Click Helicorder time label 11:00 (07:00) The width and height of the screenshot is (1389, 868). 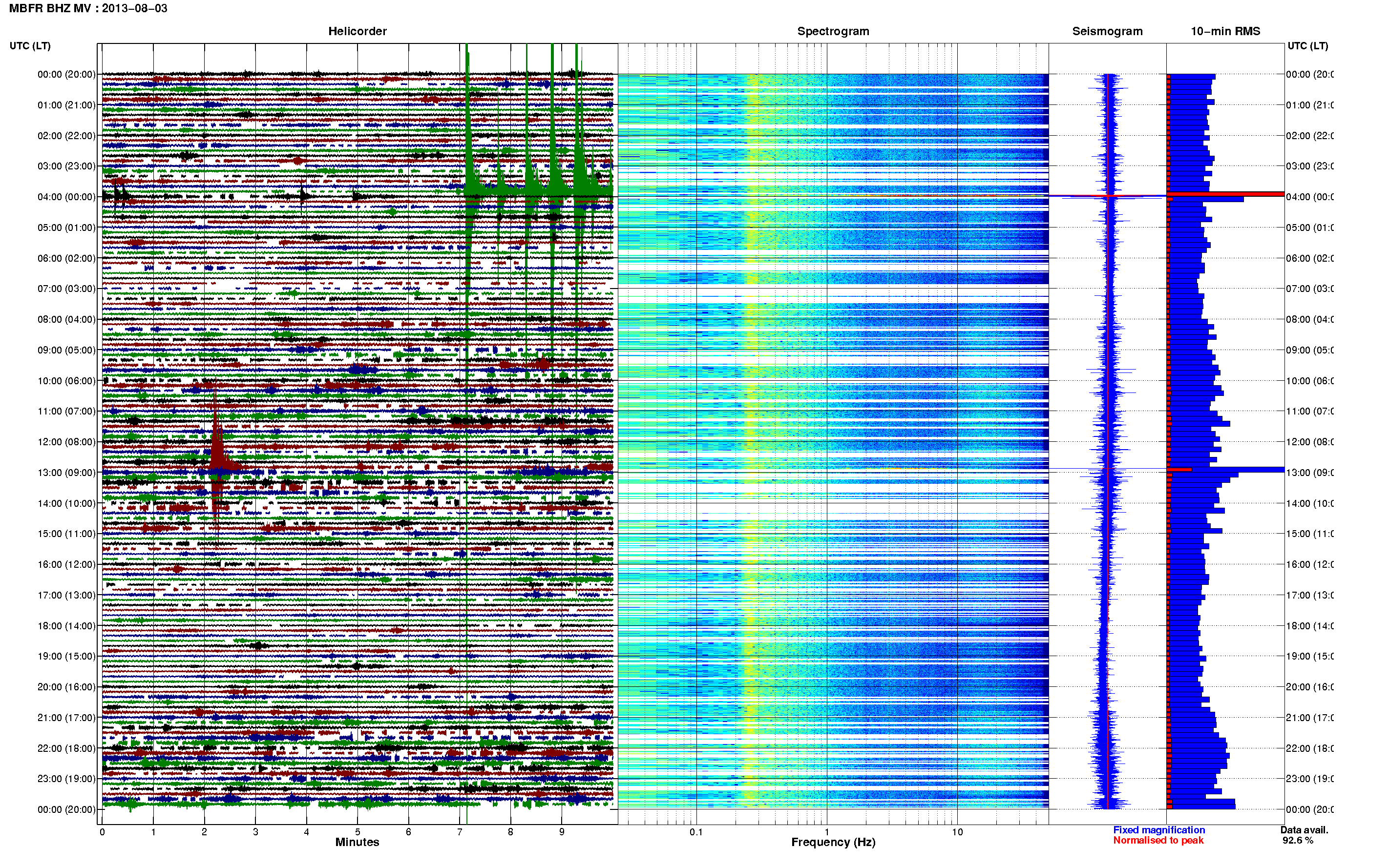click(66, 411)
